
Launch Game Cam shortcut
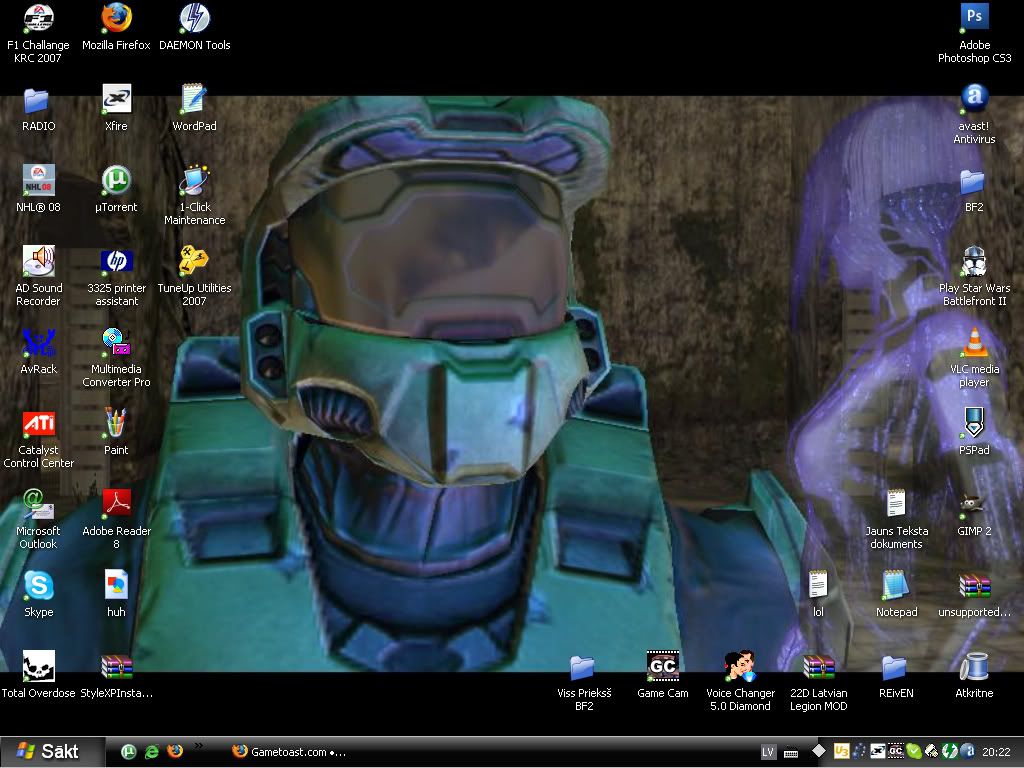tap(662, 675)
